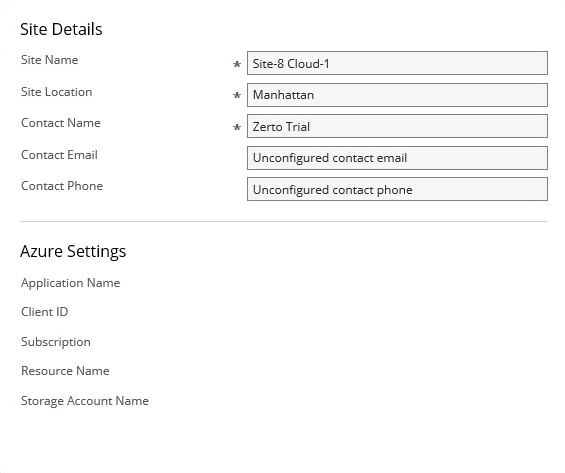The image size is (565, 473).
Task: Click the Client ID label
Action: [x=44, y=312]
